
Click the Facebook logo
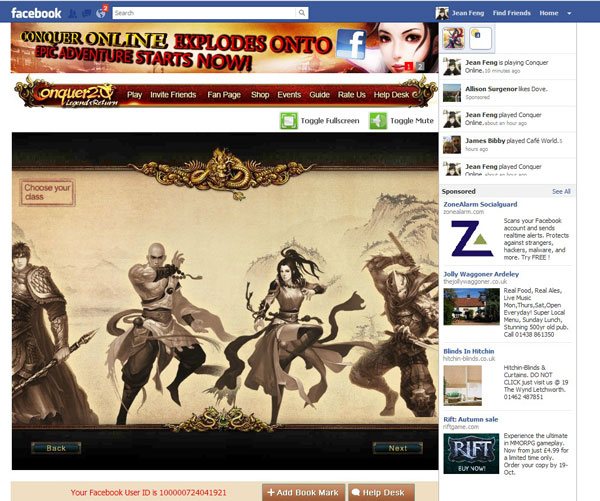[x=36, y=13]
